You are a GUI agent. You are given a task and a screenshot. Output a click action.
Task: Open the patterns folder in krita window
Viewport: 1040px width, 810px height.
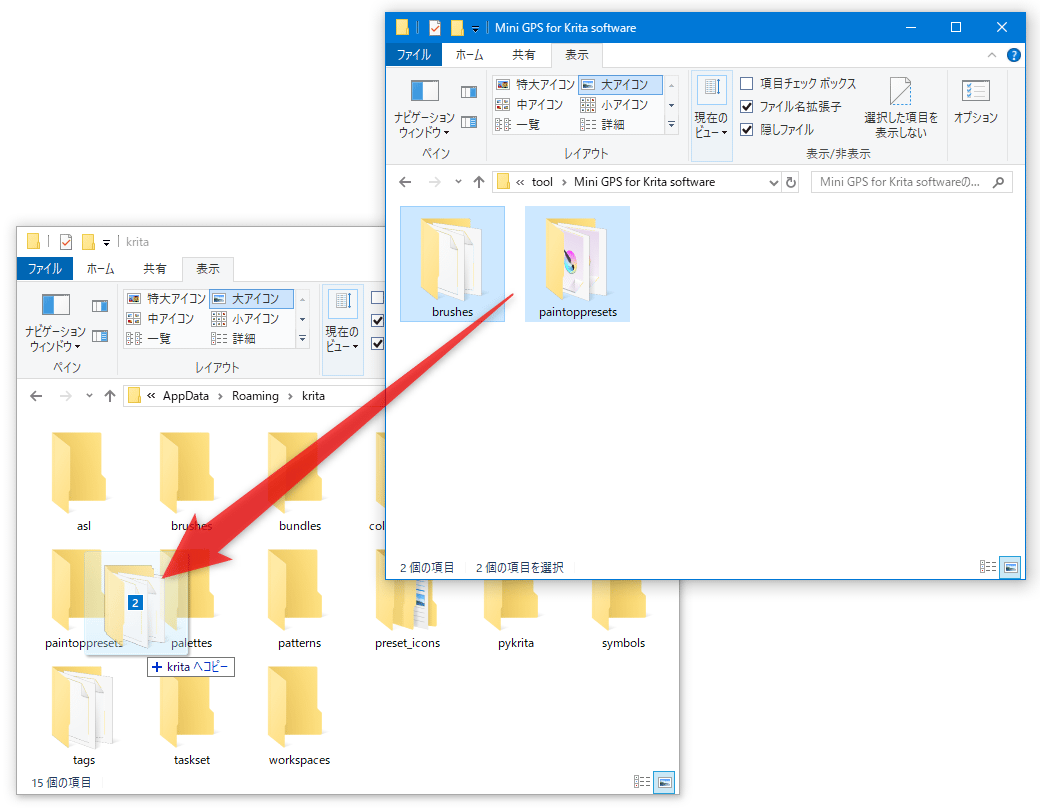point(300,599)
